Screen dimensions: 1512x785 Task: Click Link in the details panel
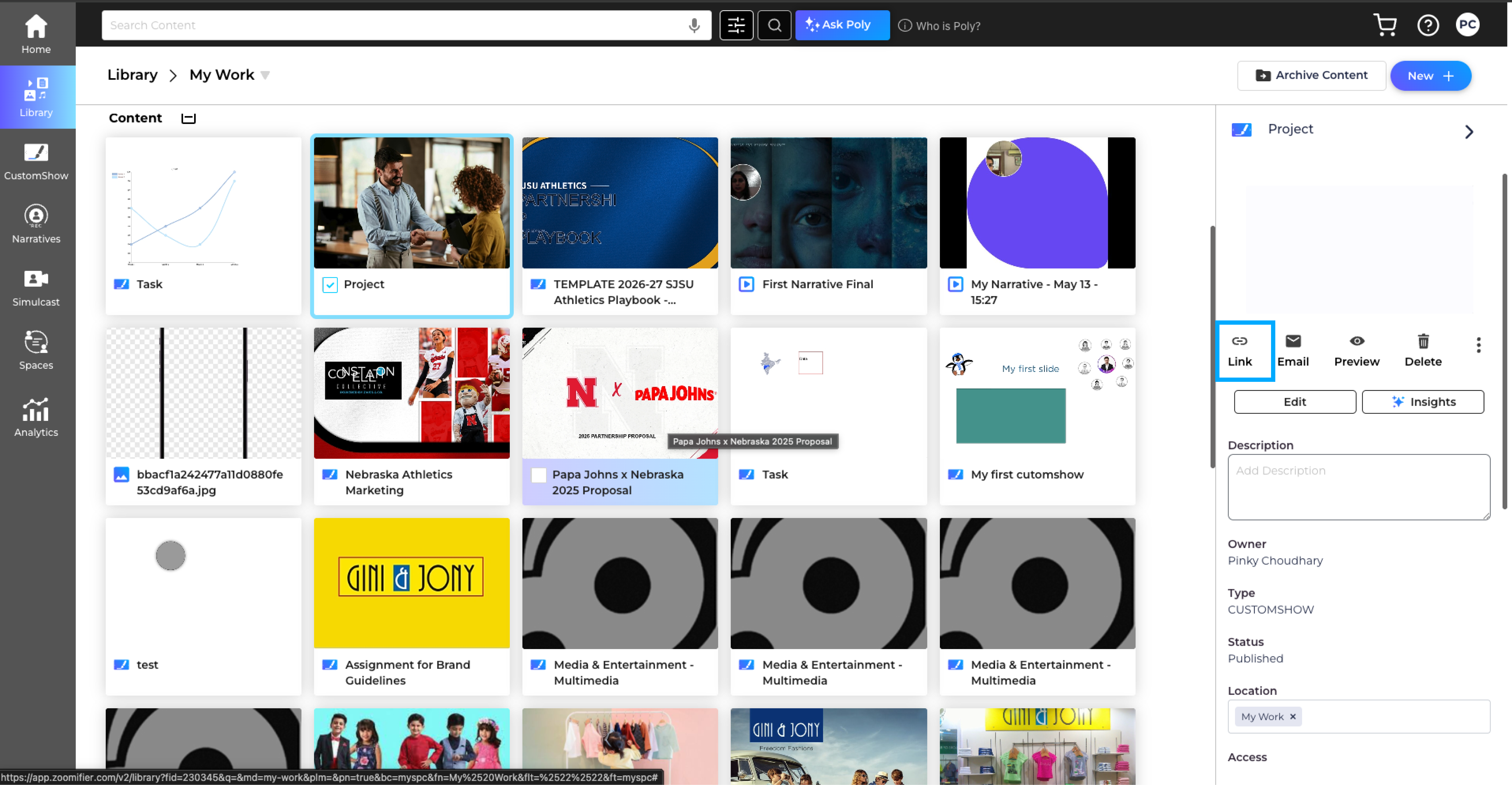(1240, 351)
